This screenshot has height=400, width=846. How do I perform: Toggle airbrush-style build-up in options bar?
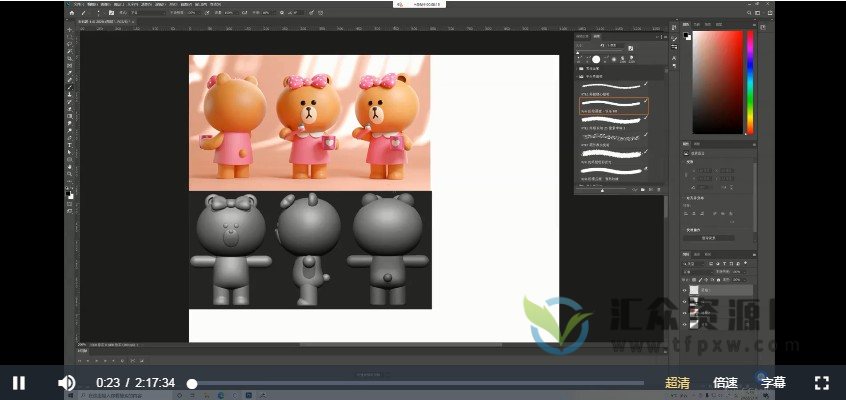244,12
